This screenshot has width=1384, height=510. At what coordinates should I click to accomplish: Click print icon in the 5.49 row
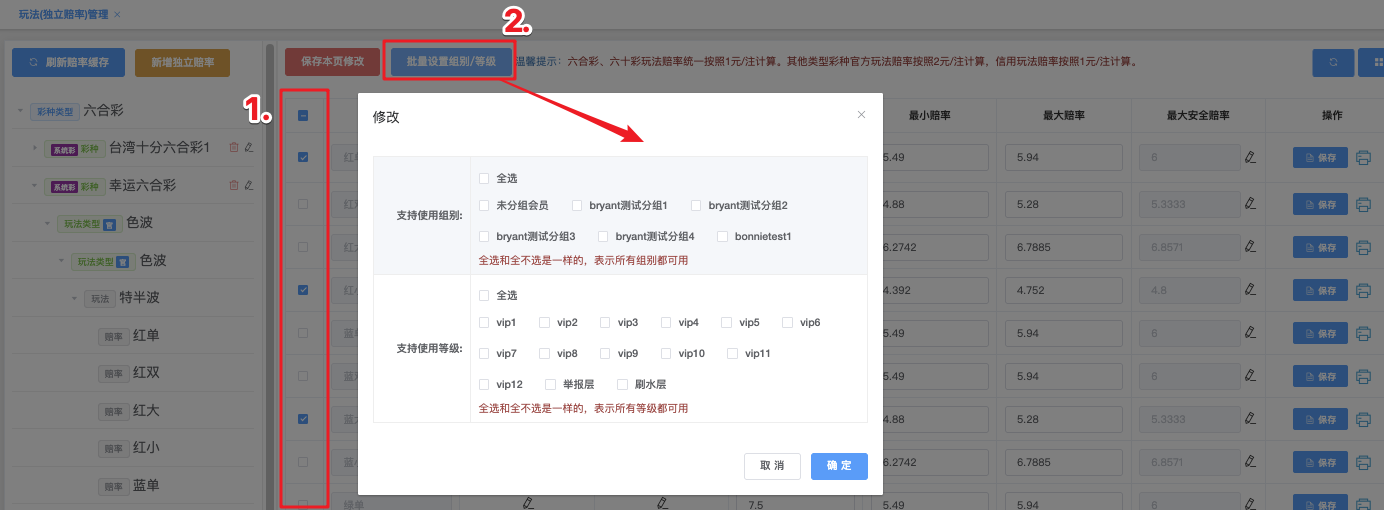[1362, 157]
